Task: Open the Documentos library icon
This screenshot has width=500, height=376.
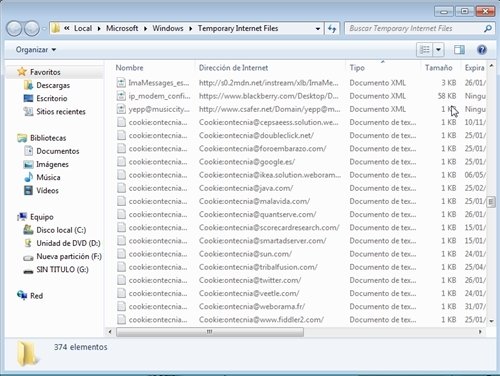Action: click(28, 151)
